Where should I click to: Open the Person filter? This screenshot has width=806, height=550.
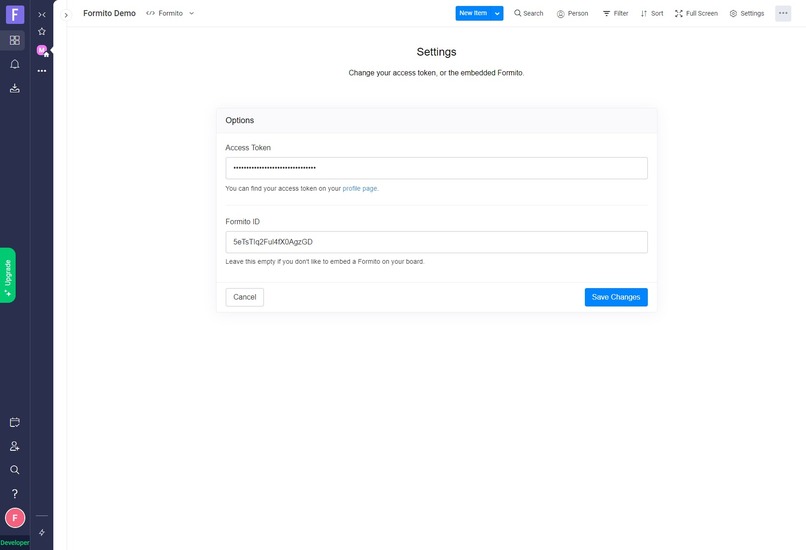[572, 13]
